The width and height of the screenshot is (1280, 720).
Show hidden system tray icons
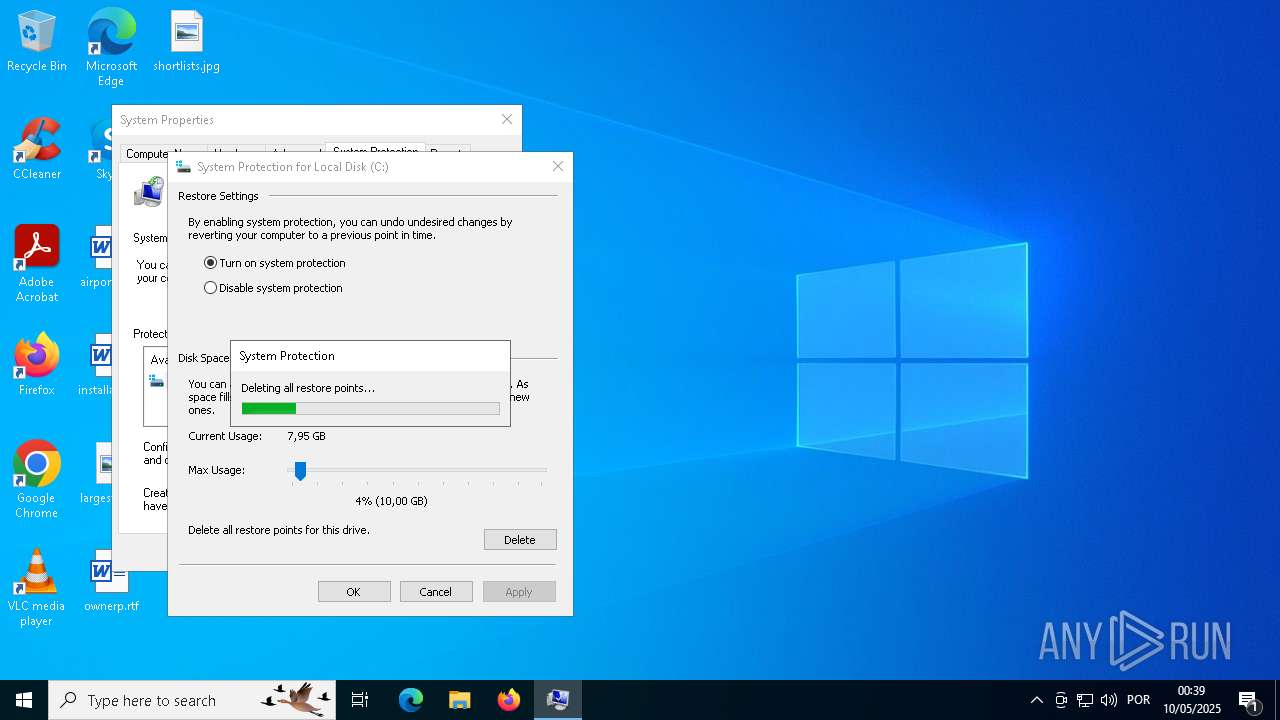coord(1037,700)
